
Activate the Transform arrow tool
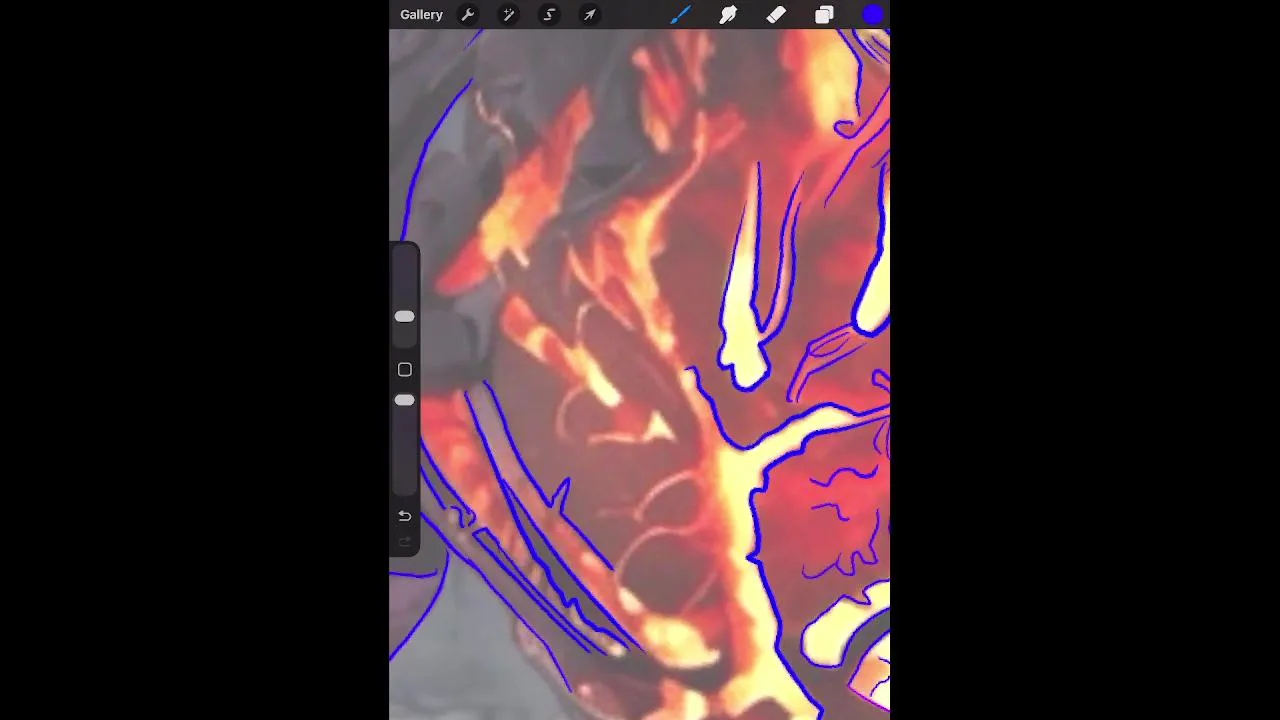click(x=590, y=15)
